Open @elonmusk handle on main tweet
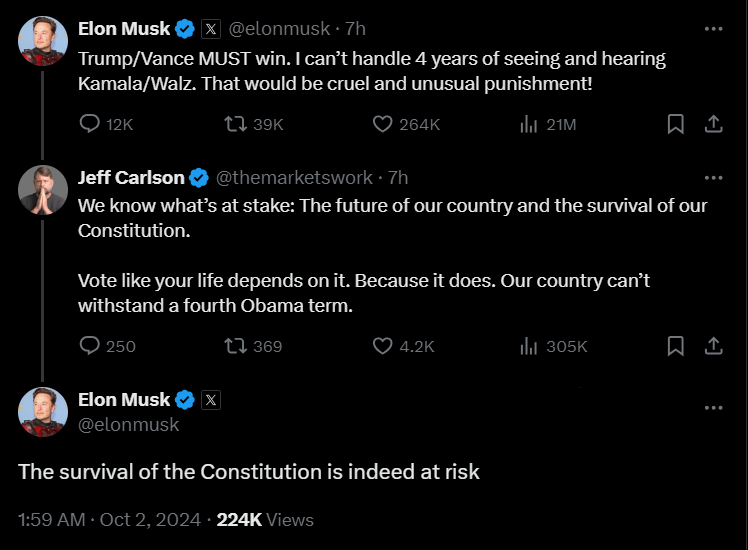 129,424
